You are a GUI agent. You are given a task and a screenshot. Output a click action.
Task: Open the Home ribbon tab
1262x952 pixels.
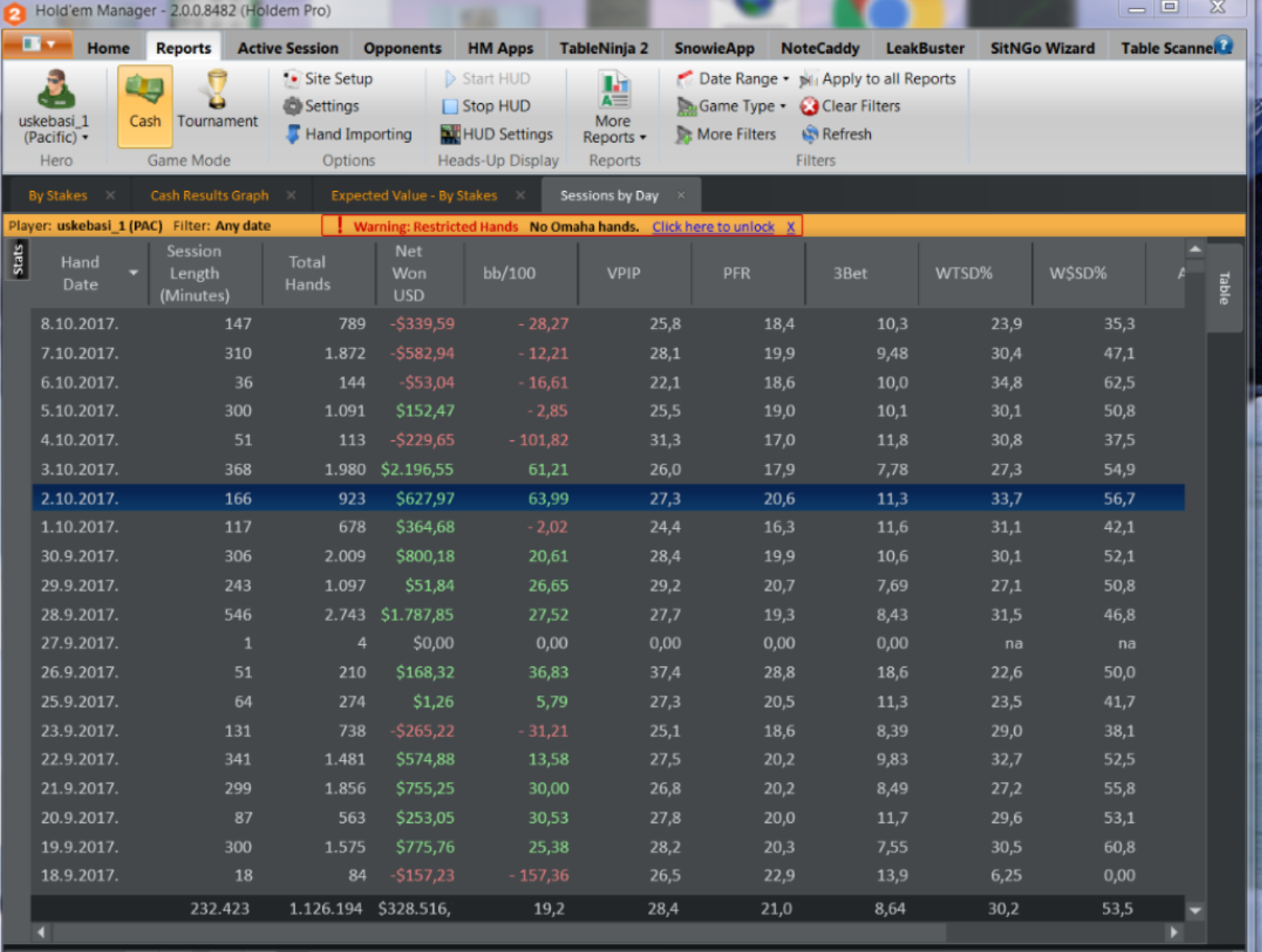point(108,48)
